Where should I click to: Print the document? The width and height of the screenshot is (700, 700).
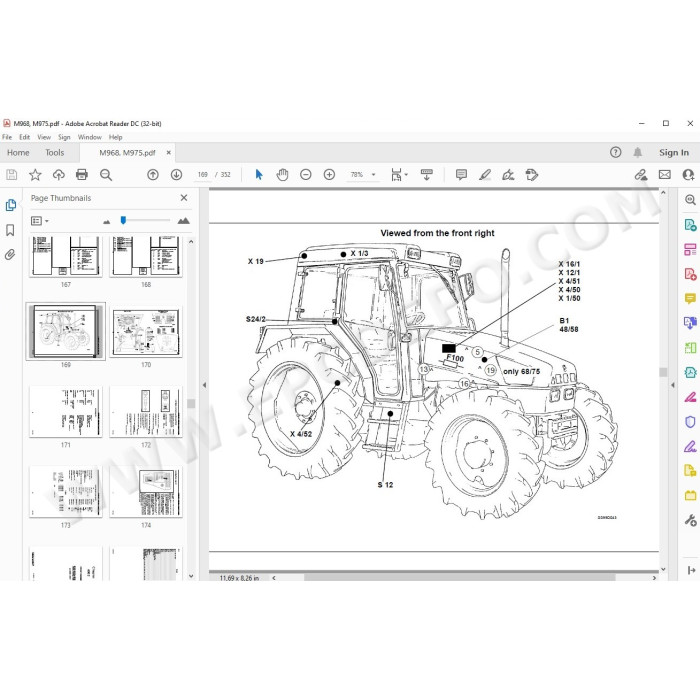tap(82, 175)
